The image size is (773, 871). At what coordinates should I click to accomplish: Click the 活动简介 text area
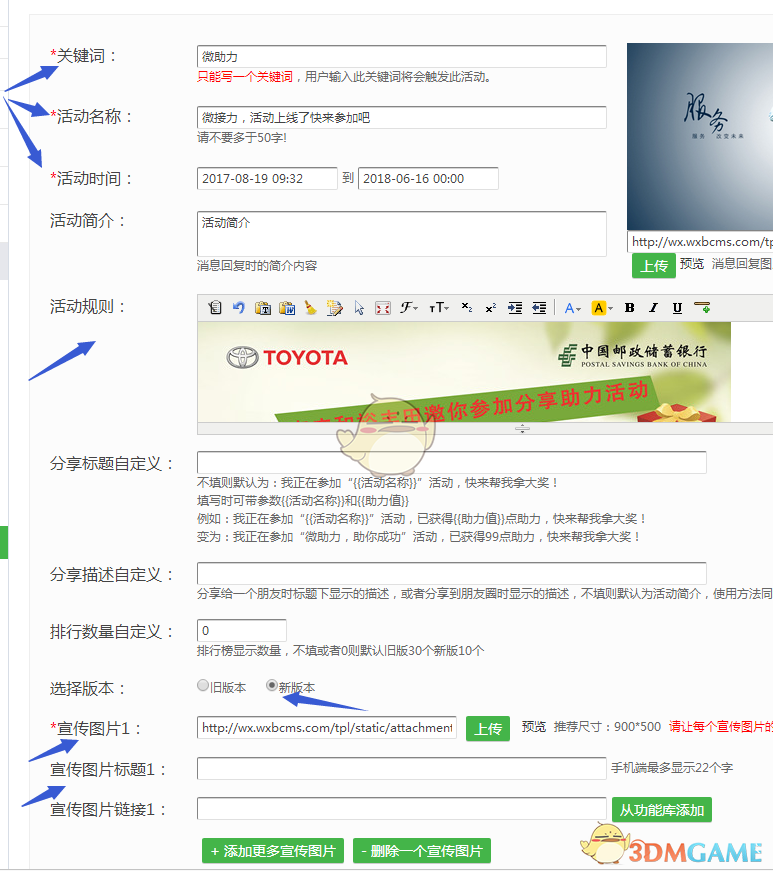point(401,234)
